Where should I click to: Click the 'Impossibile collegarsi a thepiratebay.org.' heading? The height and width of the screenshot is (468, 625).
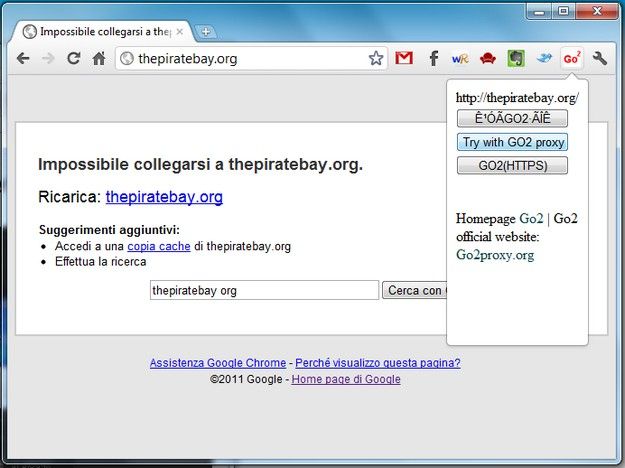pos(200,164)
